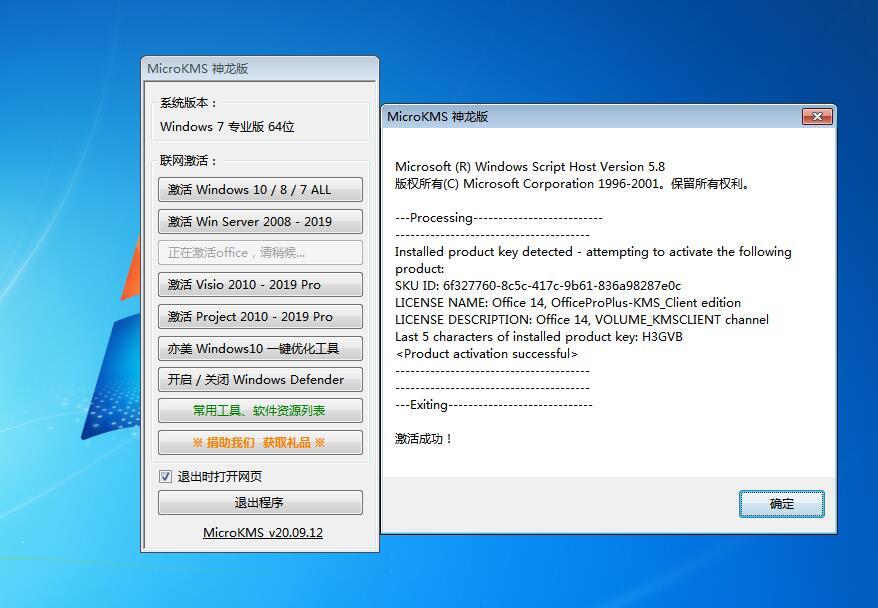The width and height of the screenshot is (878, 608).
Task: Click the Last 5 characters product key line
Action: click(x=539, y=337)
